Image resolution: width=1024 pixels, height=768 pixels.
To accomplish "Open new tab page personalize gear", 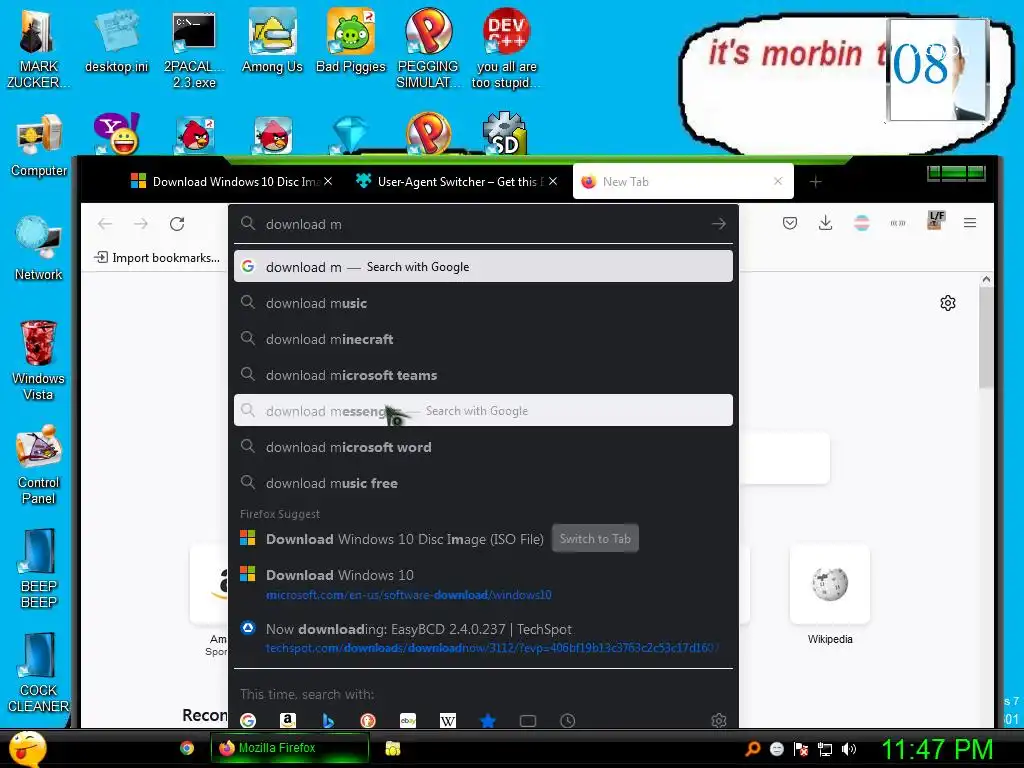I will tap(948, 303).
